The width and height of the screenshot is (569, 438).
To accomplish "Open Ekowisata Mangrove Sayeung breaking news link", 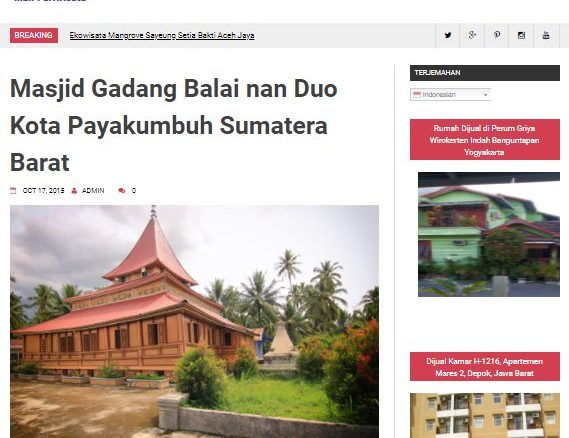I will (x=162, y=35).
